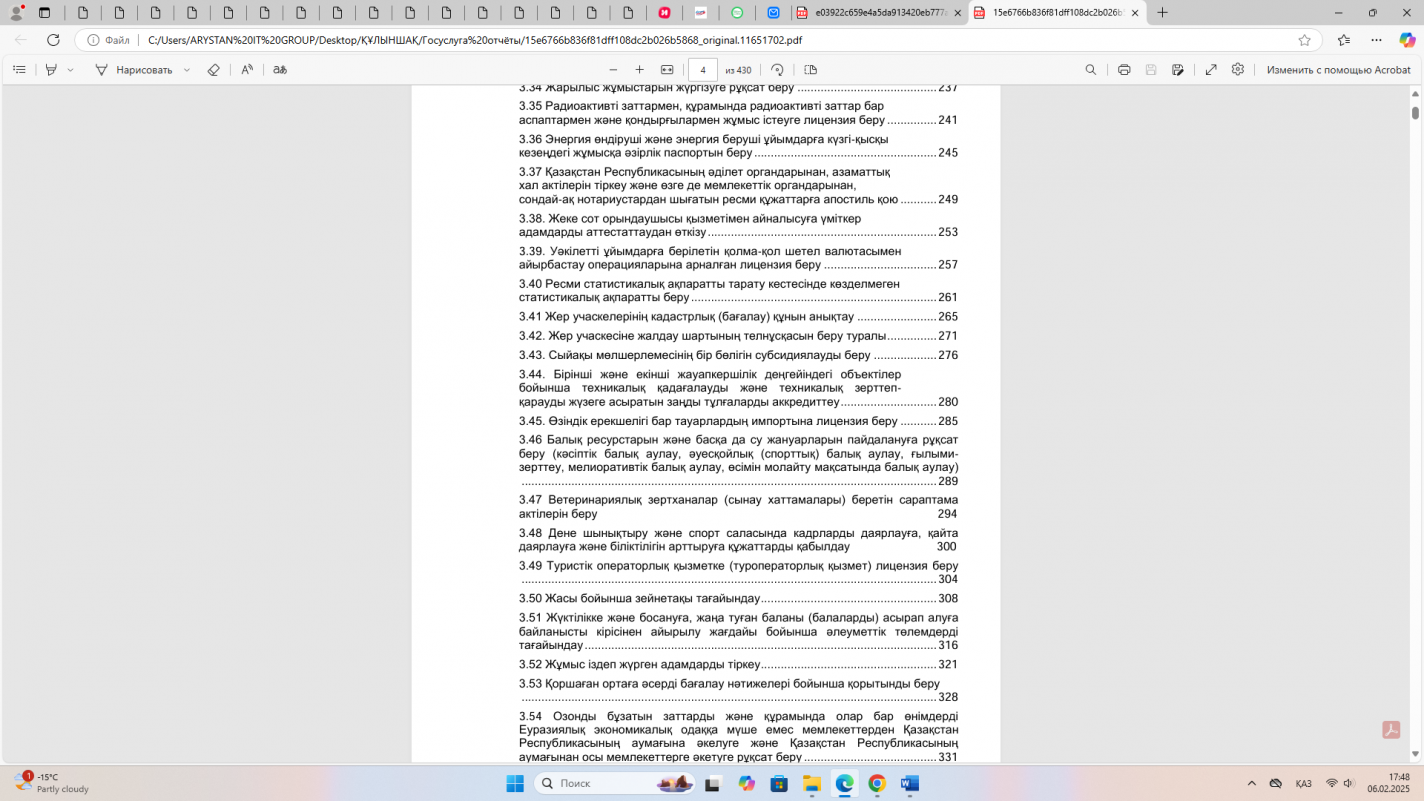Switch to the tab with the blue mail icon

point(773,13)
